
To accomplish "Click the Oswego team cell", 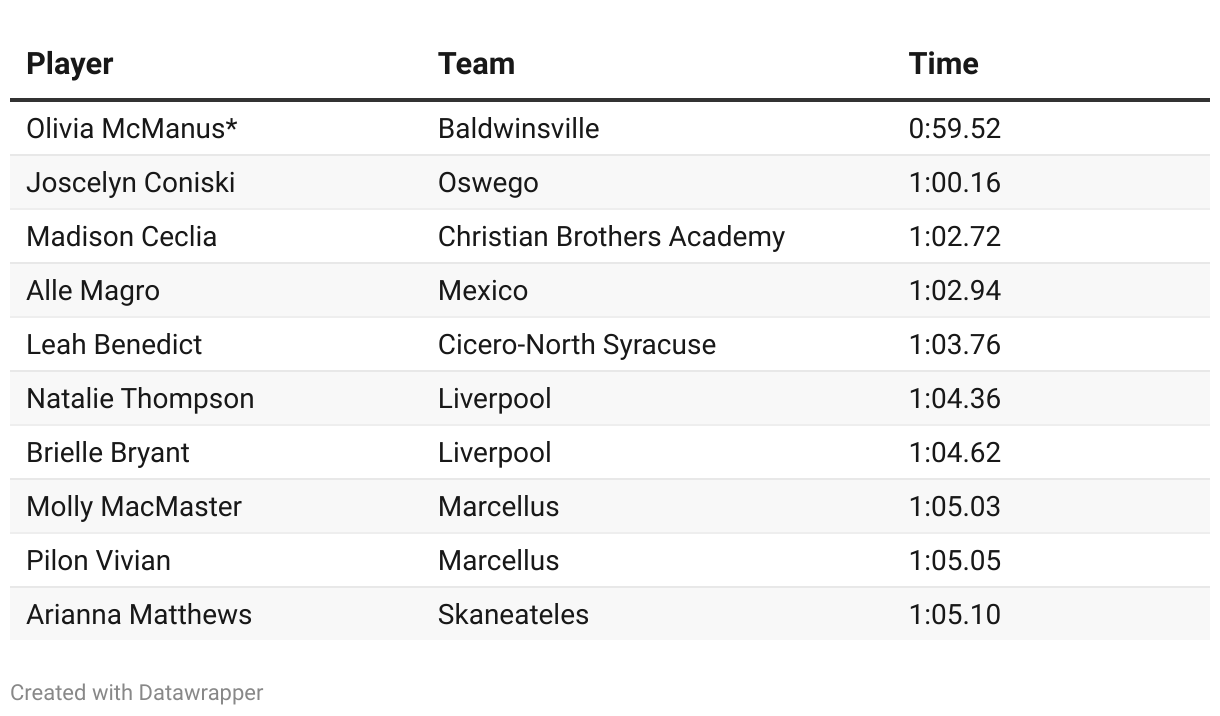I will pyautogui.click(x=488, y=183).
